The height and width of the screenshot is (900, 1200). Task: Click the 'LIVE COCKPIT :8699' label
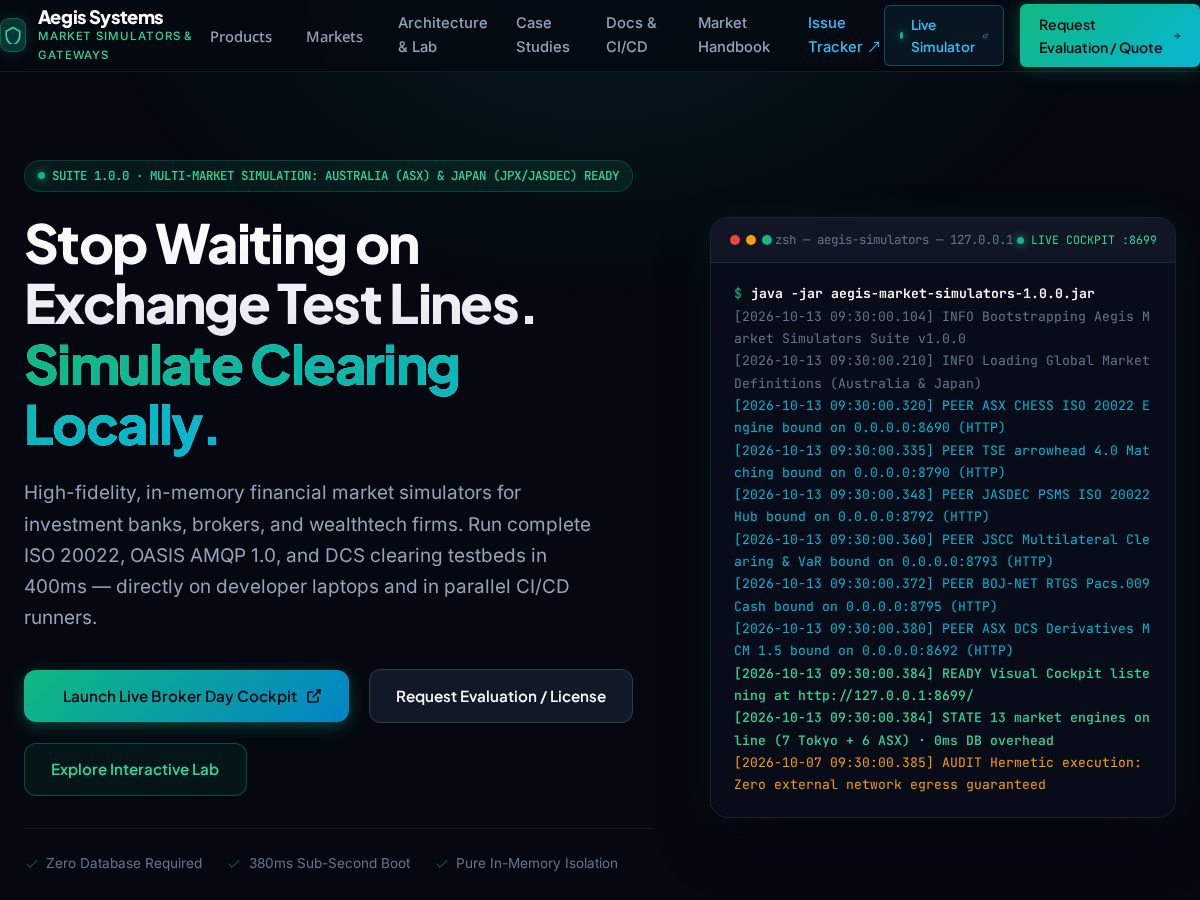(1094, 240)
